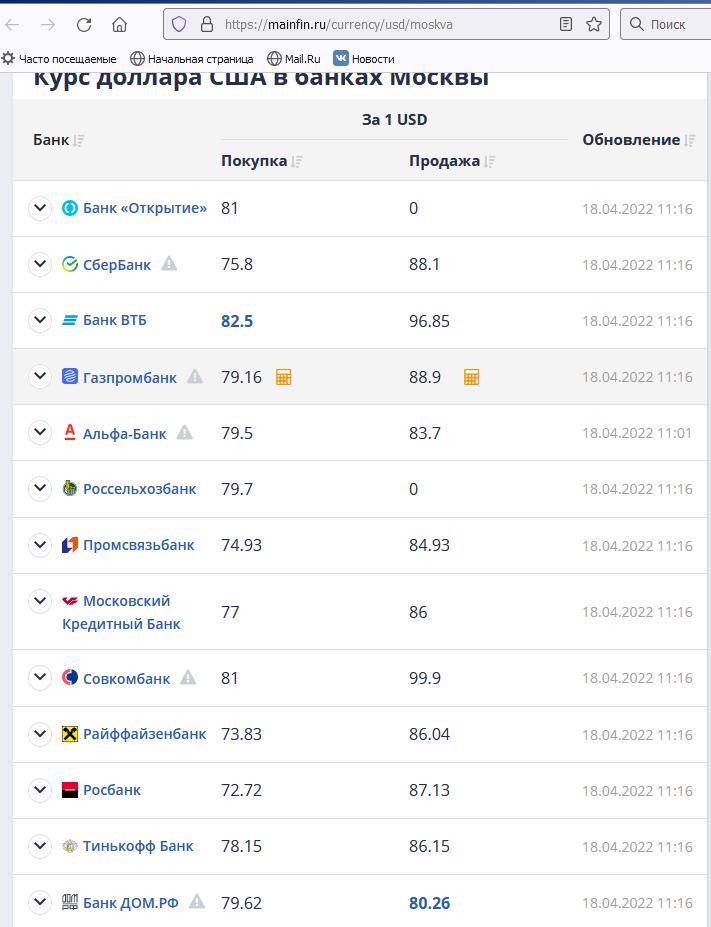Click the warning triangle next to СберБанк
The width and height of the screenshot is (711, 927).
pyautogui.click(x=169, y=263)
